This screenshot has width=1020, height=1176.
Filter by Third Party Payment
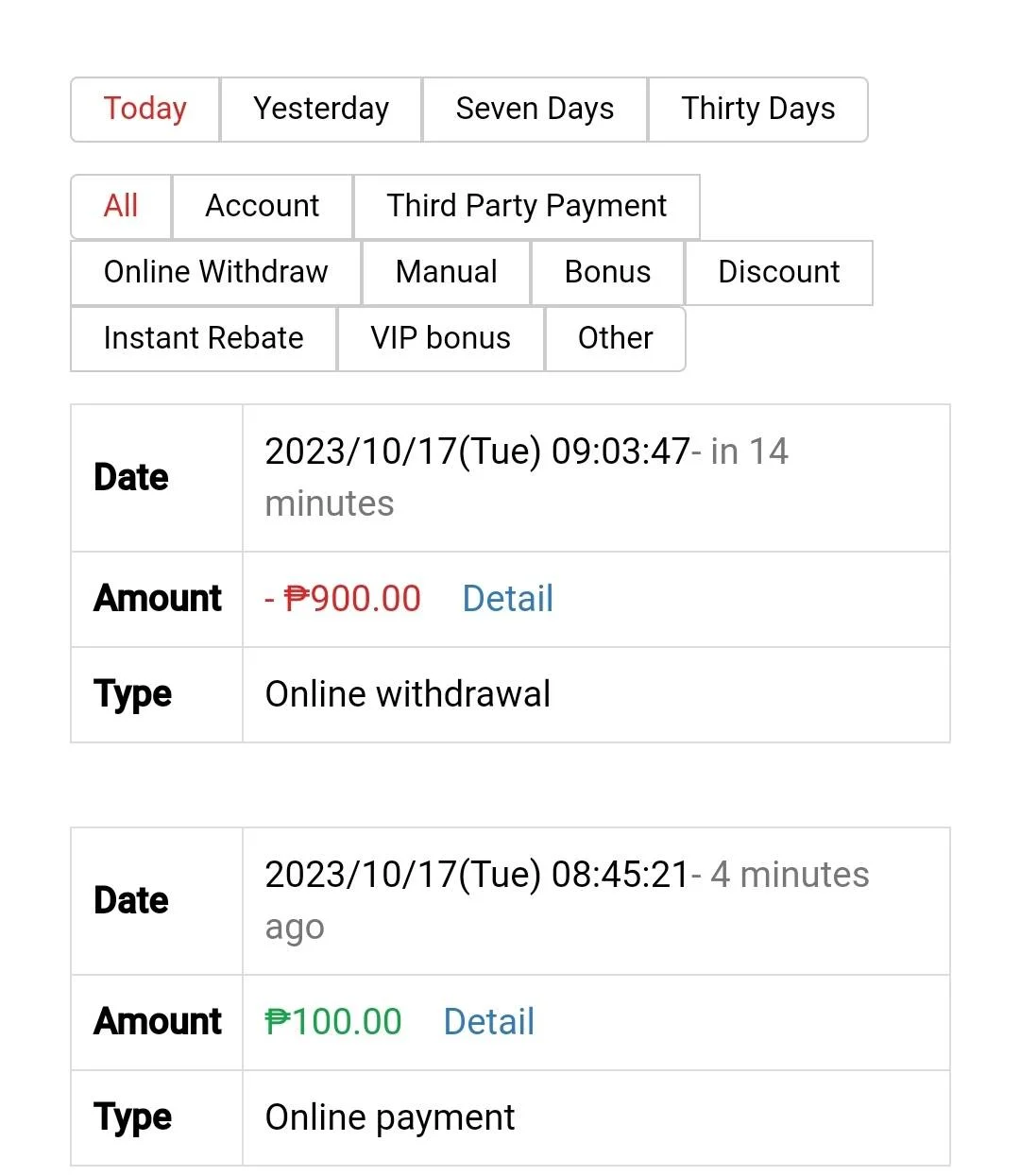(x=527, y=206)
